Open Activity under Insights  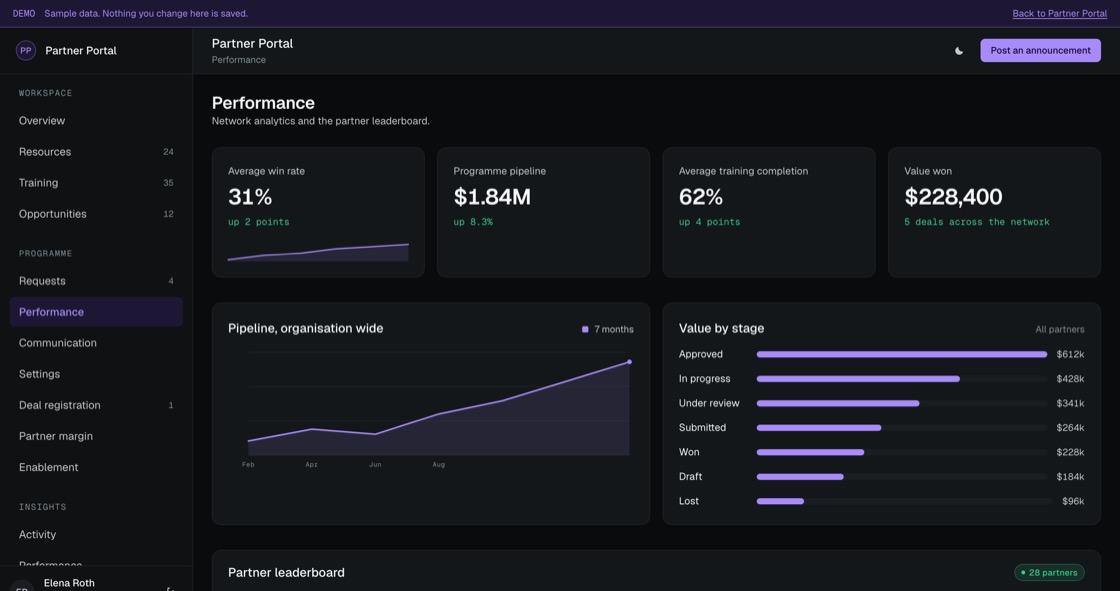(96, 535)
